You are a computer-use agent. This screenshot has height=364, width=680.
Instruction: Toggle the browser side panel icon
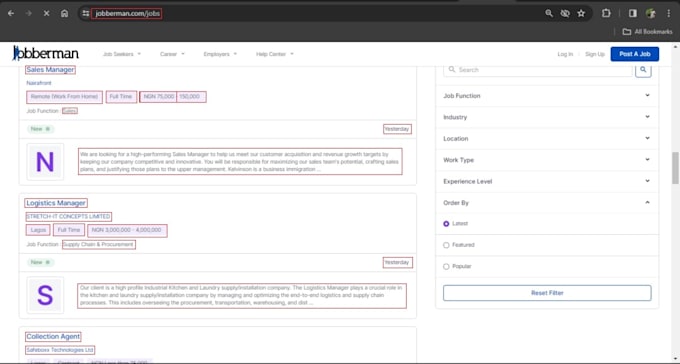click(633, 13)
